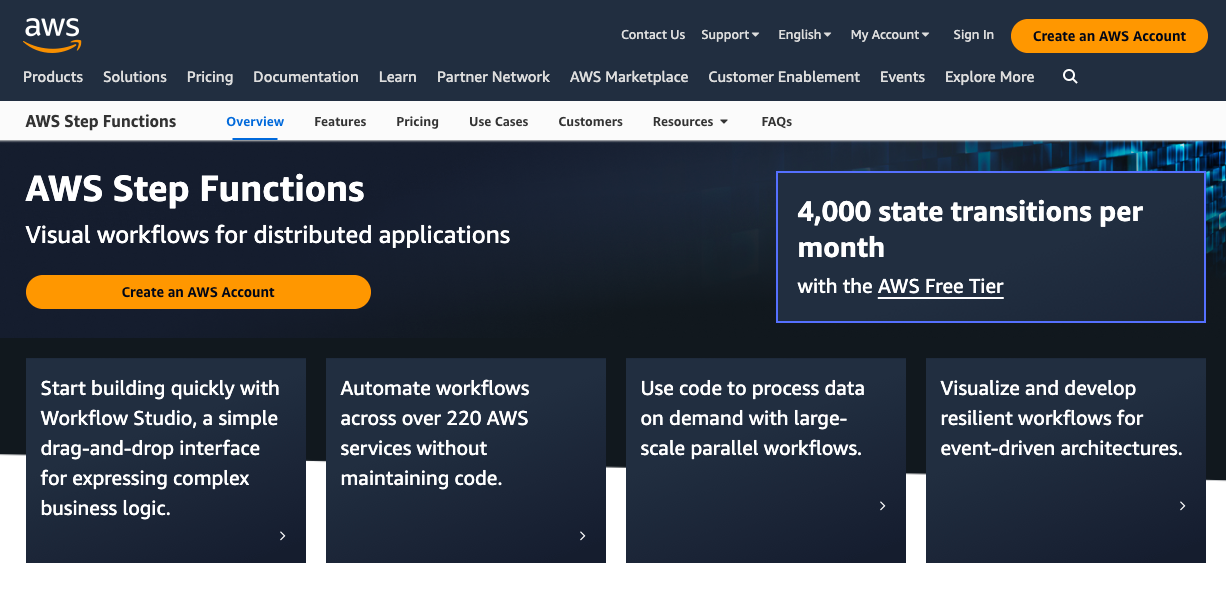This screenshot has height=612, width=1226.
Task: Click the Contact Us link
Action: click(653, 35)
